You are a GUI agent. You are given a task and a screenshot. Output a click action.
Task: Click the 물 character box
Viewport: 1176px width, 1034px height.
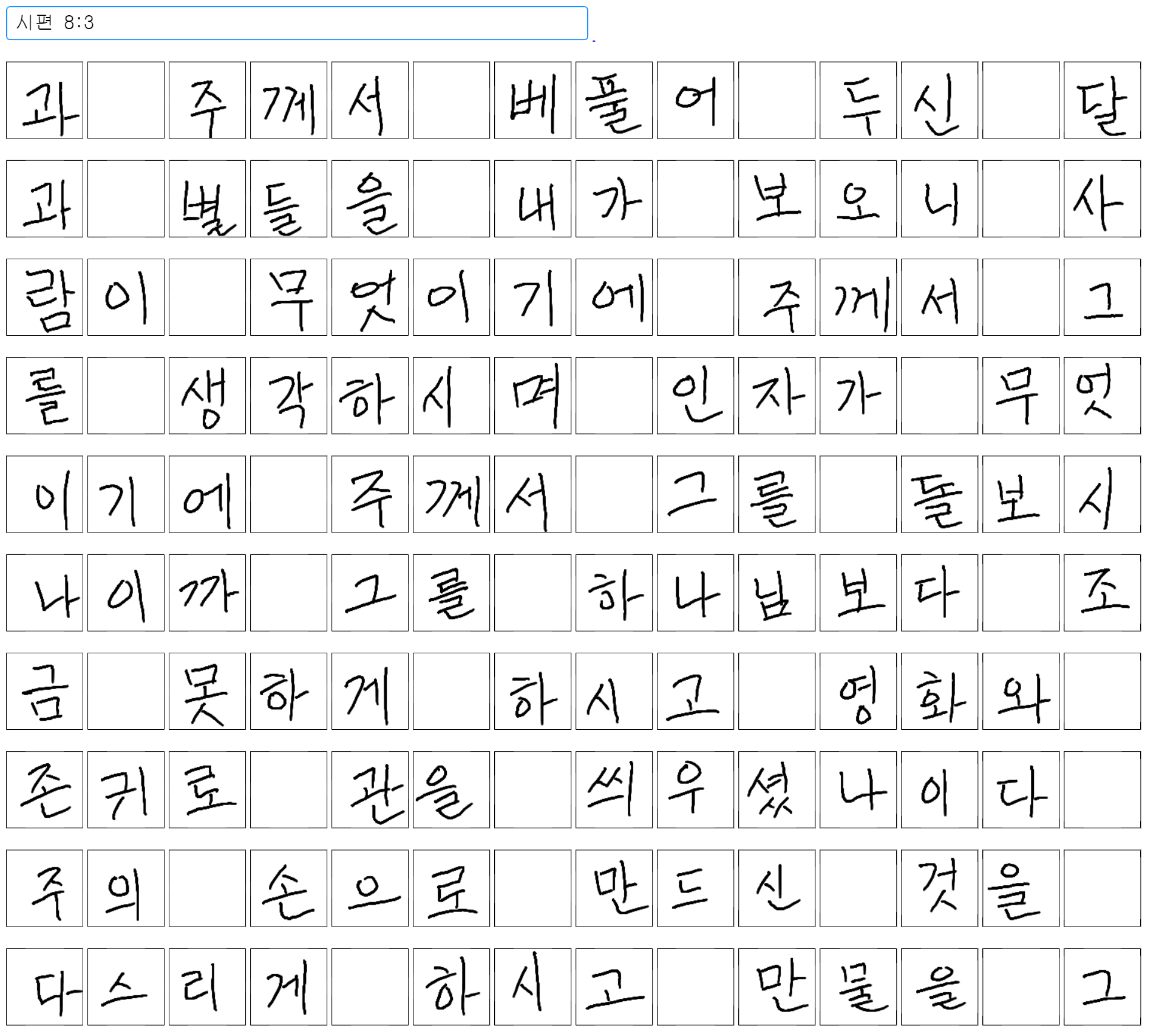click(x=858, y=987)
